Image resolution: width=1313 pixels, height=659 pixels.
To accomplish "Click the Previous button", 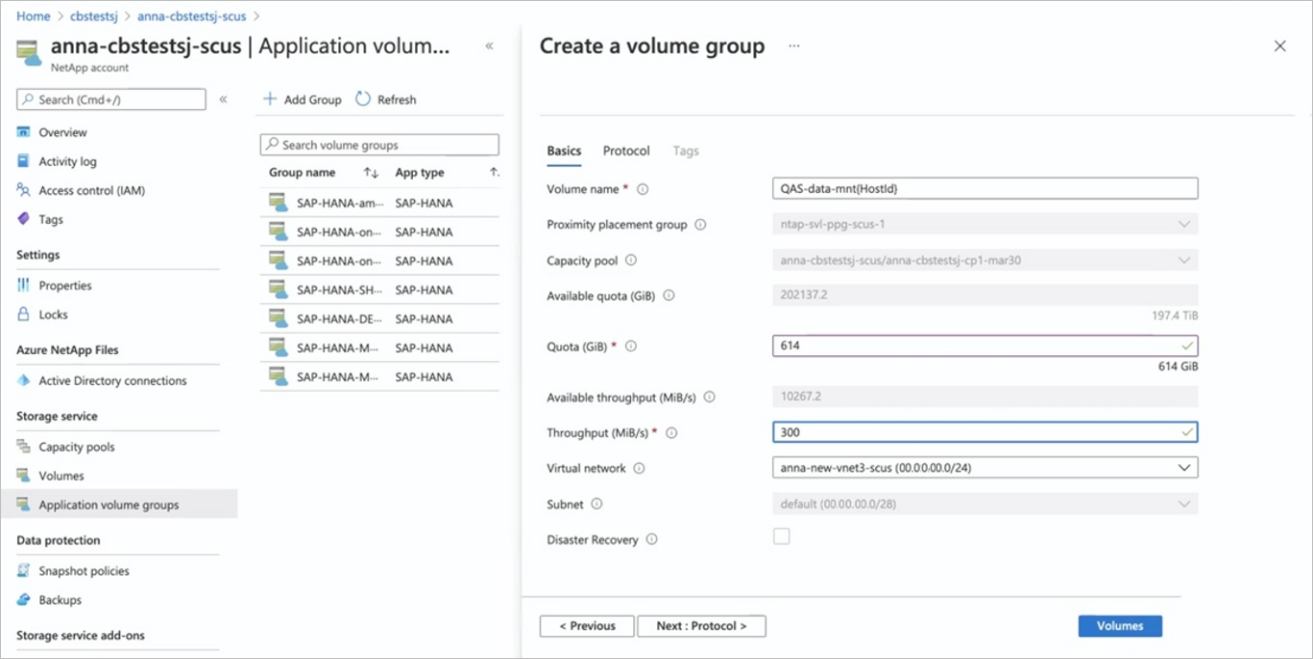I will coord(587,626).
